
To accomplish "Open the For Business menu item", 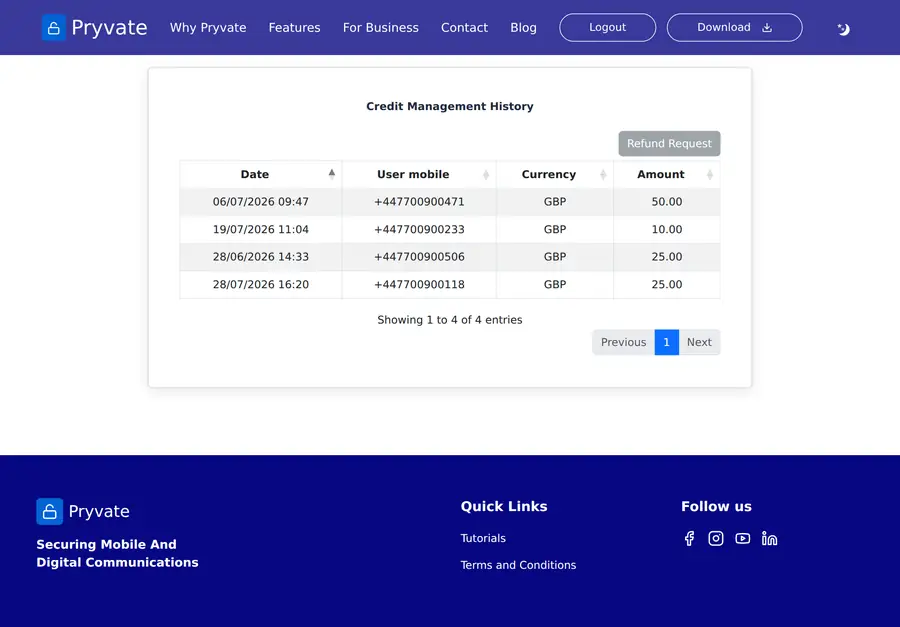I will click(381, 28).
